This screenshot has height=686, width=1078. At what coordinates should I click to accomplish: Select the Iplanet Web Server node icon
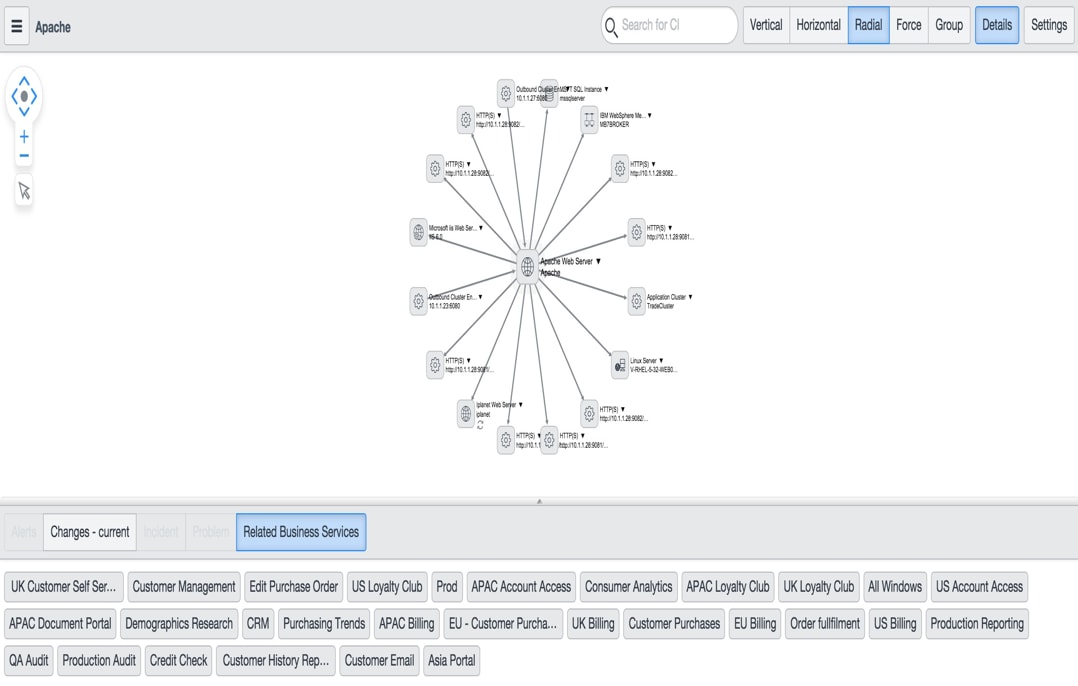pos(465,413)
